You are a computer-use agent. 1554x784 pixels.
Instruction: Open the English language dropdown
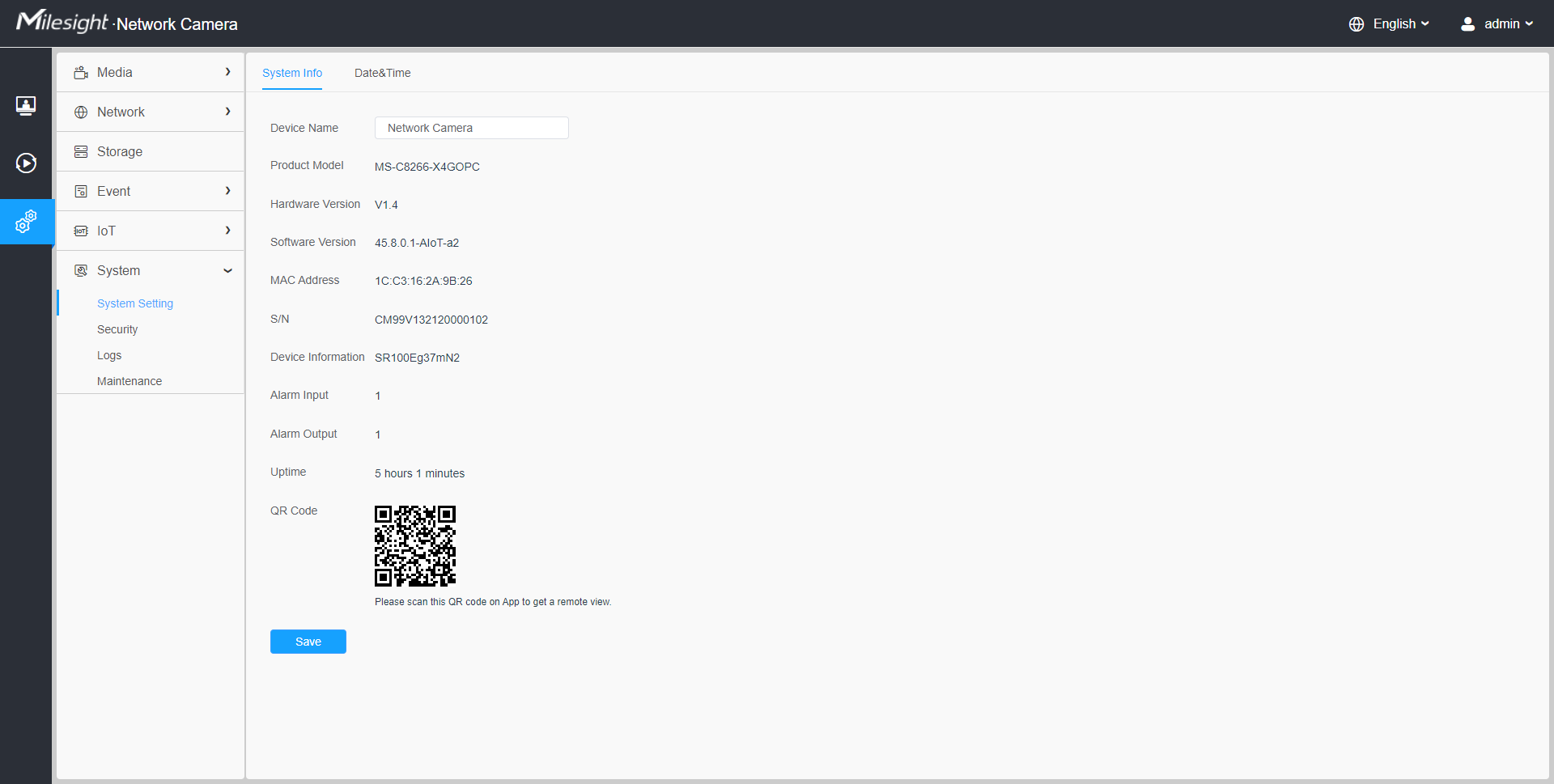click(1400, 24)
